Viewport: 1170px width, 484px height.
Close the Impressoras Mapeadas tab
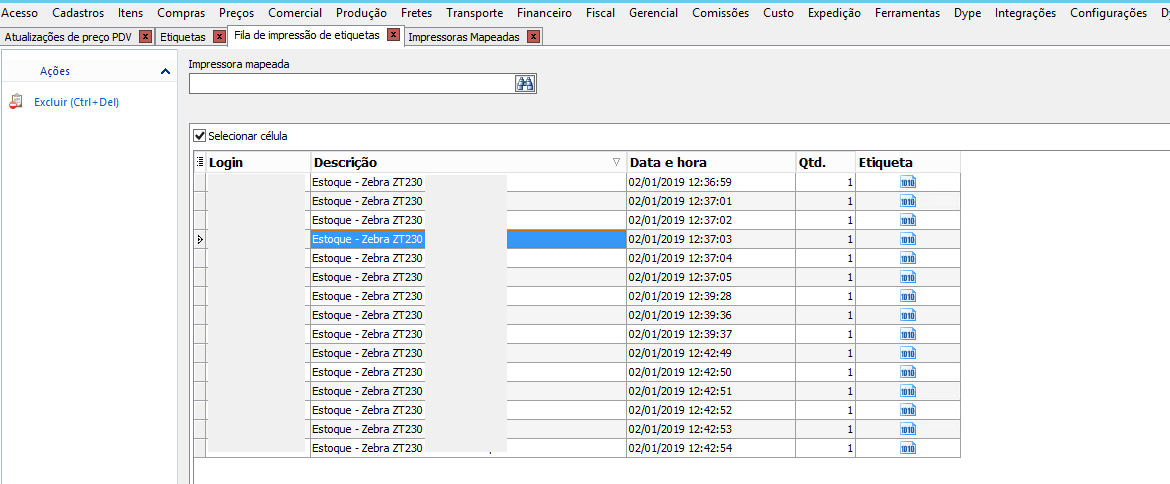pyautogui.click(x=533, y=37)
